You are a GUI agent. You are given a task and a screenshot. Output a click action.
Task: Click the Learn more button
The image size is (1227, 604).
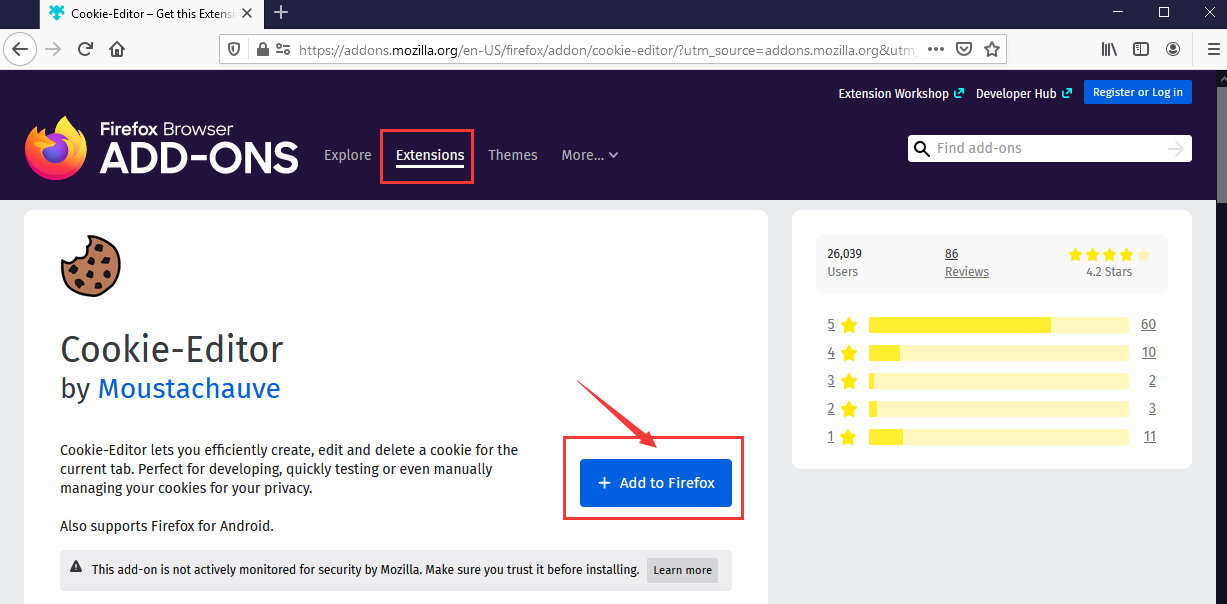click(x=683, y=570)
